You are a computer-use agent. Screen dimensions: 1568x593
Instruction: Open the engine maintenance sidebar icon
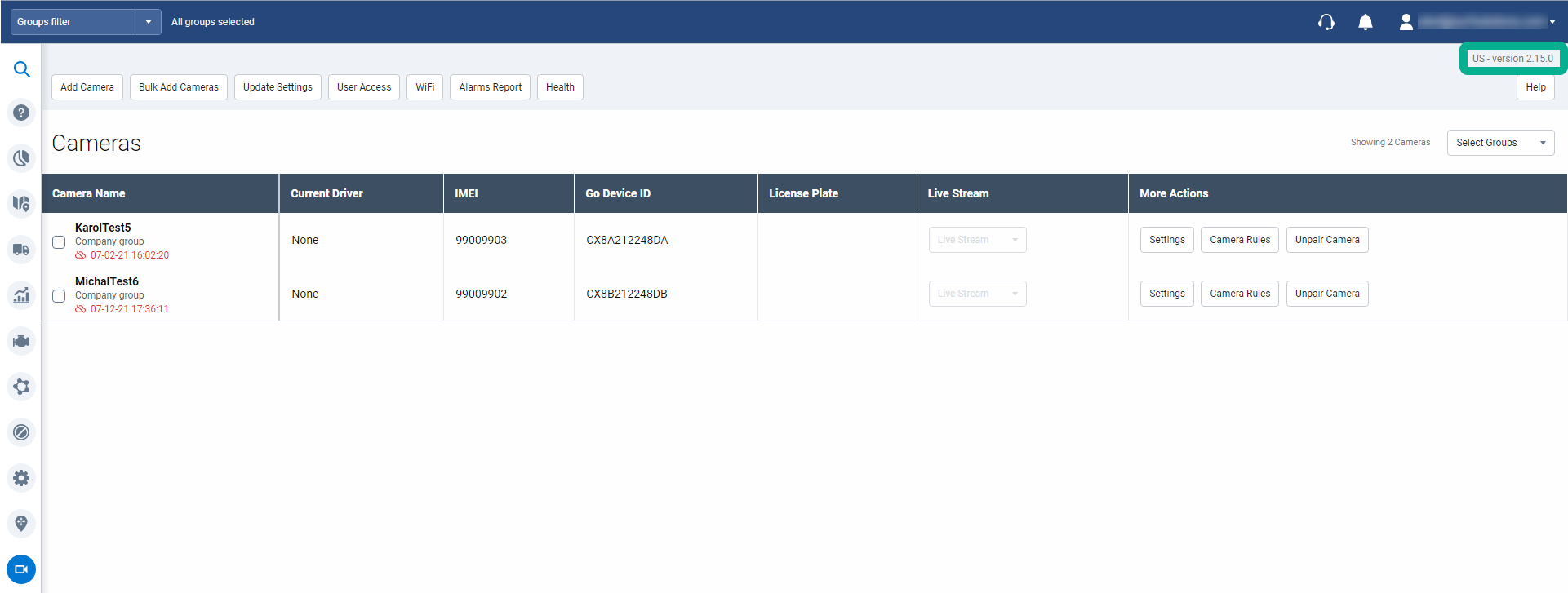pyautogui.click(x=21, y=341)
